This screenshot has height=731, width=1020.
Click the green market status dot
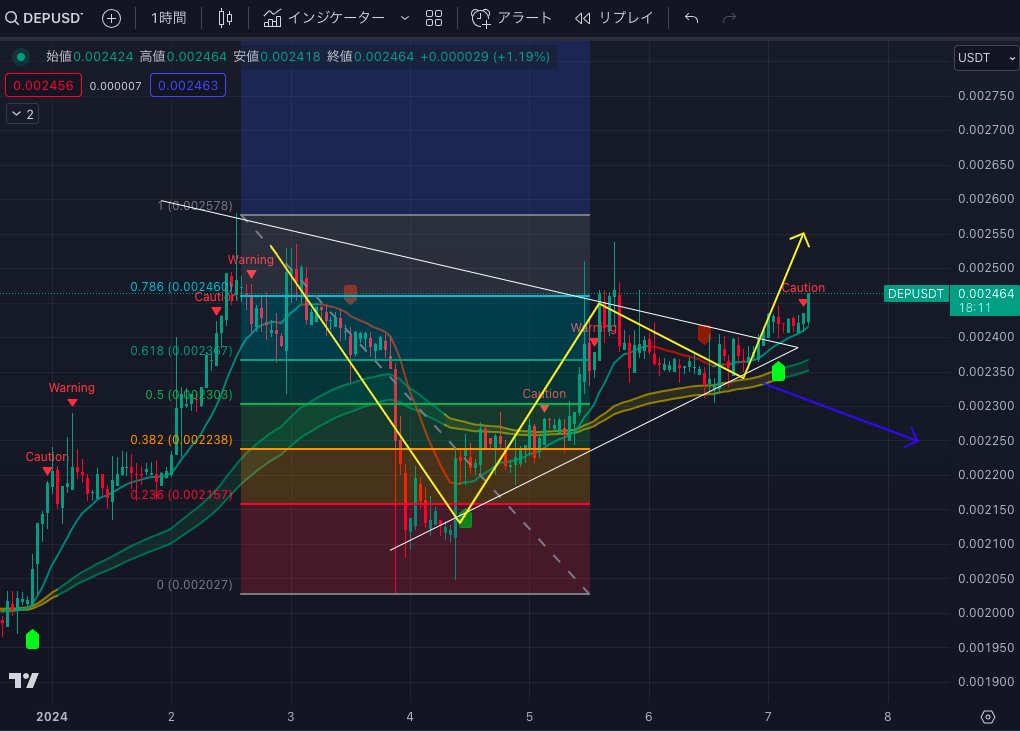click(21, 57)
